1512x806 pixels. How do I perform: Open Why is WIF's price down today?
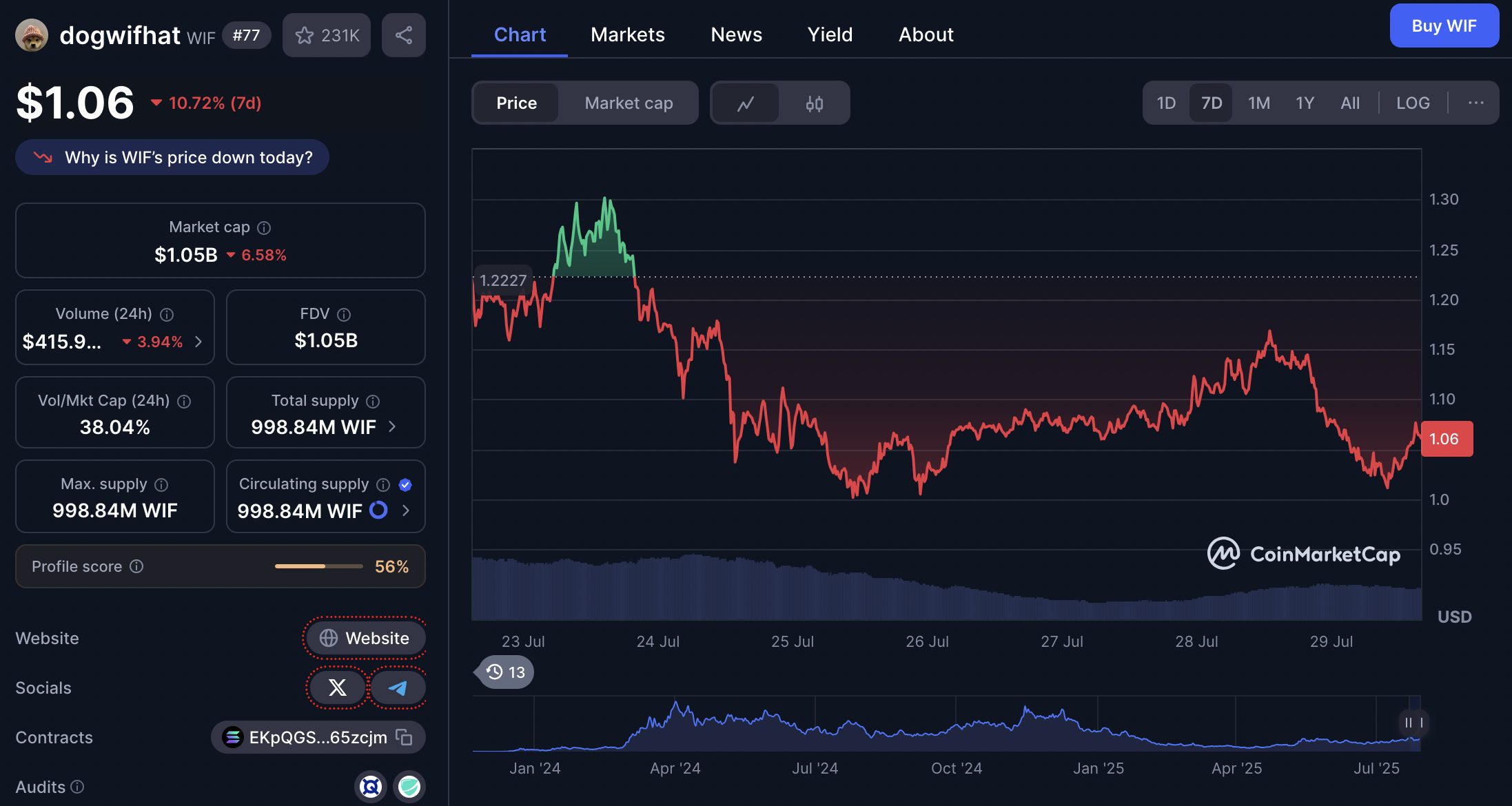tap(172, 157)
